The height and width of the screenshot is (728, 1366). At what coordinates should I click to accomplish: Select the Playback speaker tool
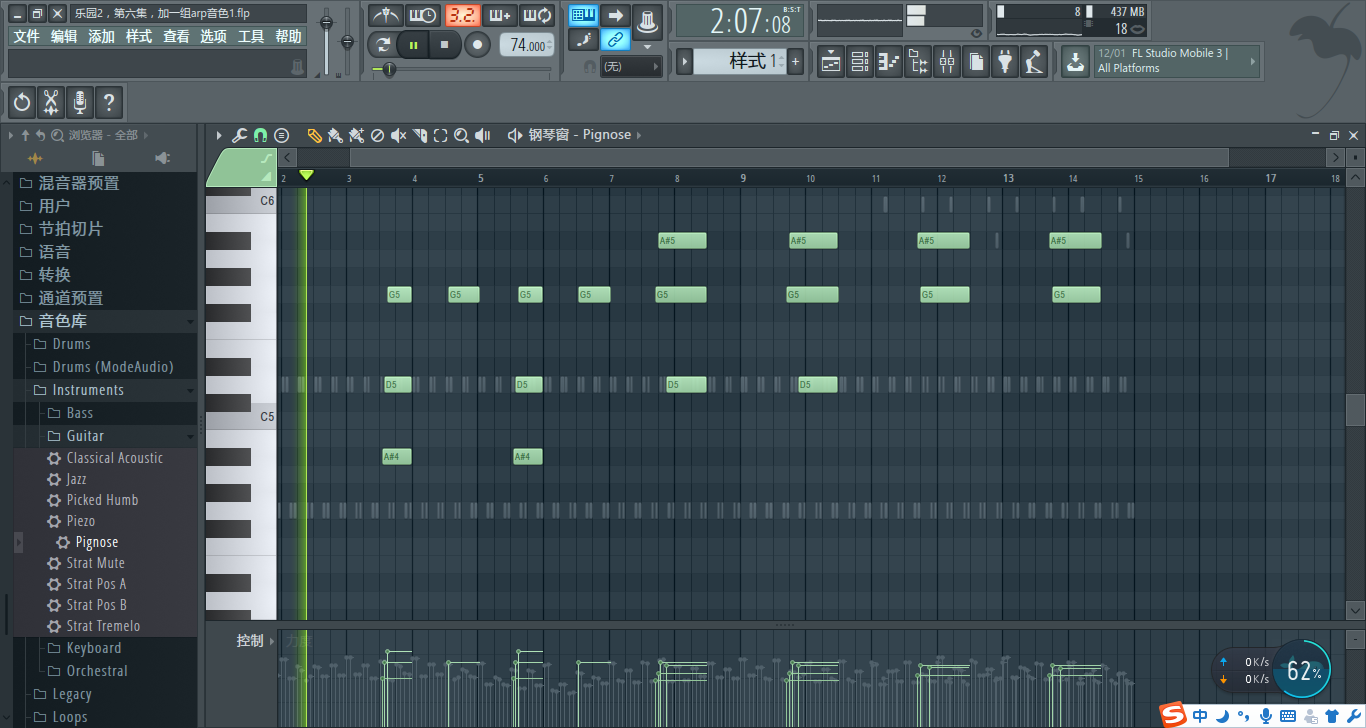pyautogui.click(x=483, y=135)
